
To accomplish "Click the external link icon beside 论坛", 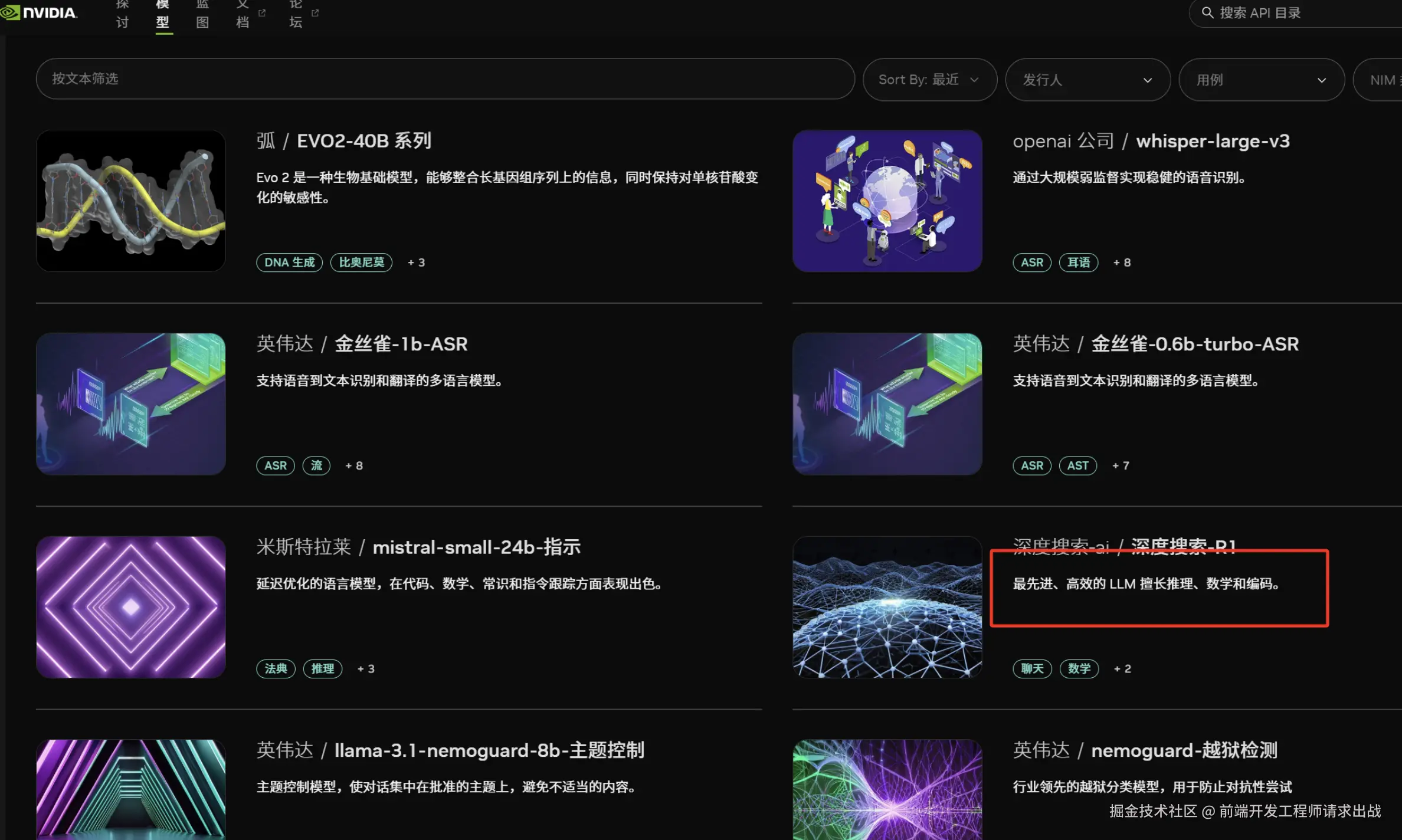I will 315,12.
